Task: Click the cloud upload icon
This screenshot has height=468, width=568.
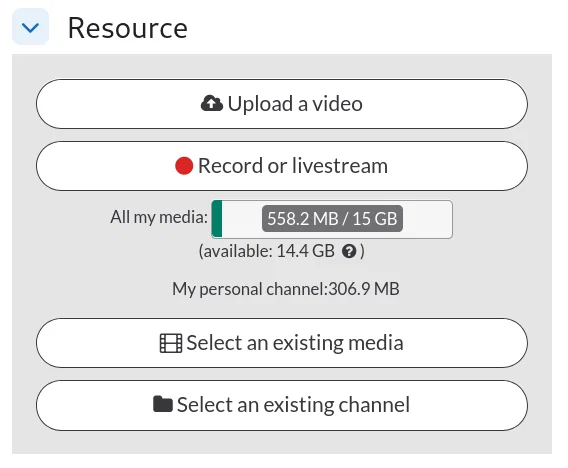Action: click(x=212, y=104)
